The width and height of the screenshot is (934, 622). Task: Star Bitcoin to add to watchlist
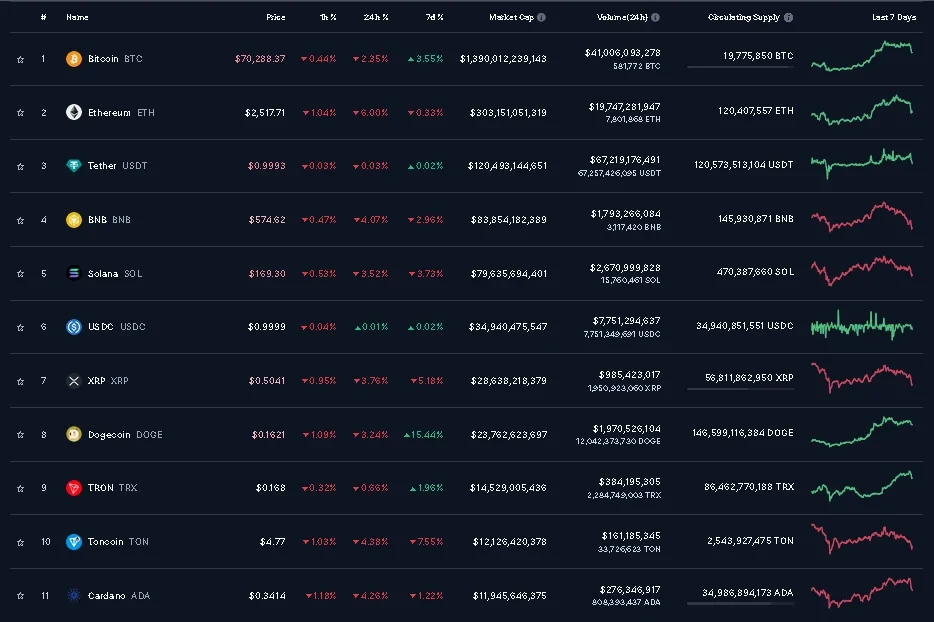click(x=20, y=59)
